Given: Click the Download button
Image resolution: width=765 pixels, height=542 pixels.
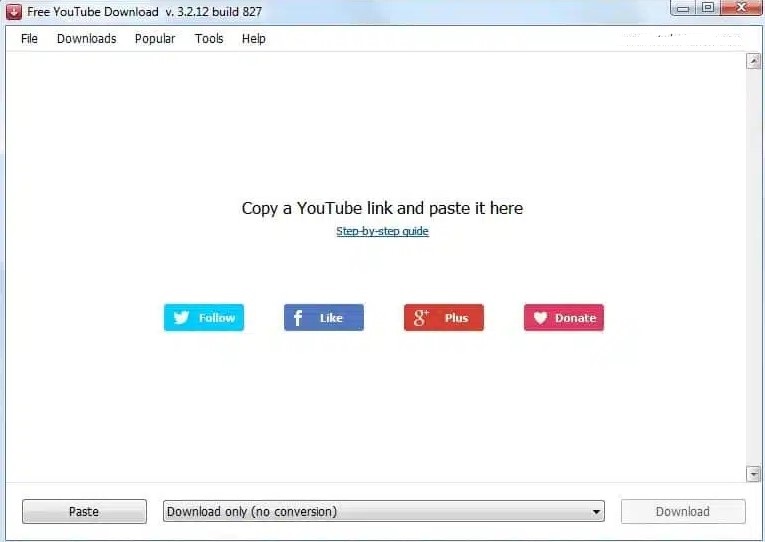Looking at the screenshot, I should [683, 511].
